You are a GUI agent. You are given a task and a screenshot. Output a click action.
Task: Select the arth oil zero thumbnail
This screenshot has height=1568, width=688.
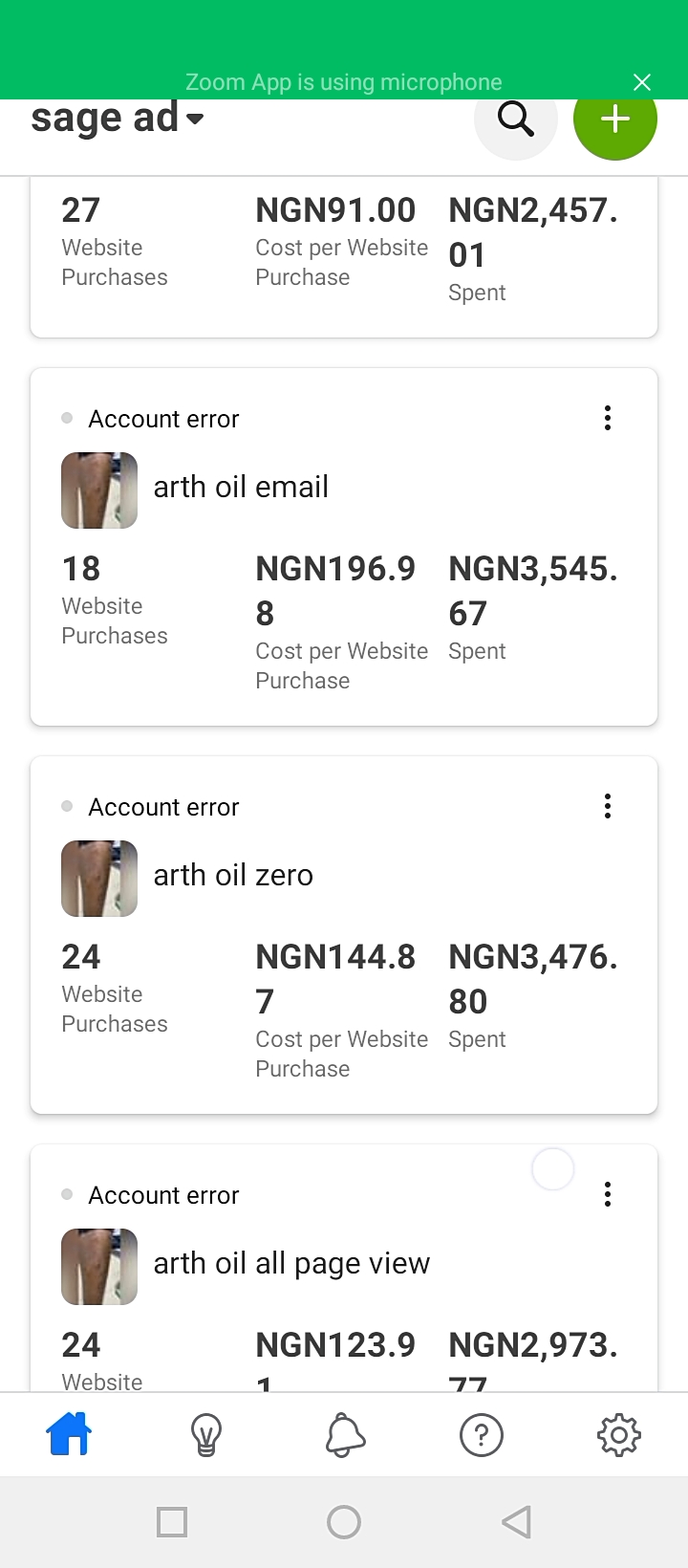[x=99, y=879]
